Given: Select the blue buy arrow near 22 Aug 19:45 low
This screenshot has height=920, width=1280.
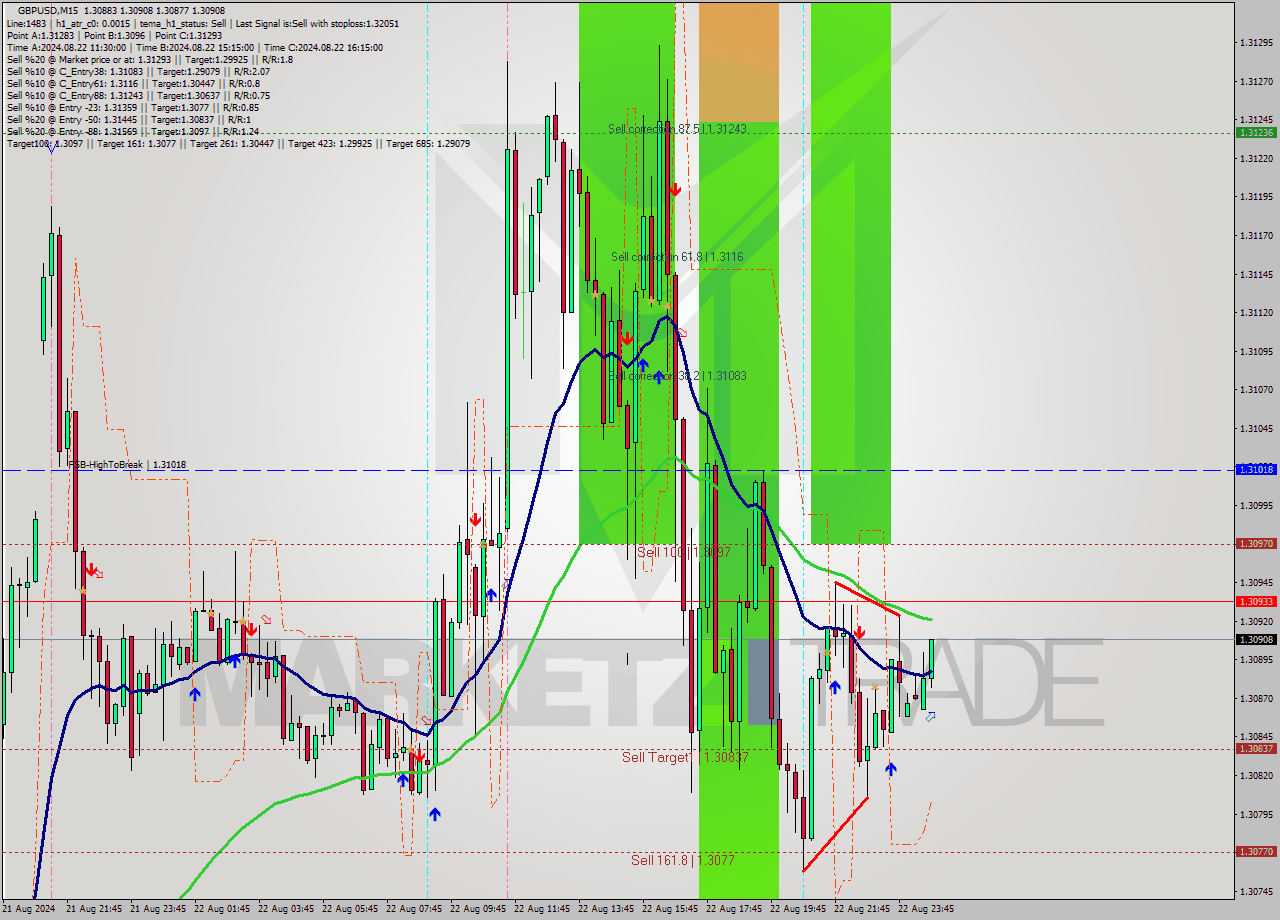Looking at the screenshot, I should pos(835,687).
